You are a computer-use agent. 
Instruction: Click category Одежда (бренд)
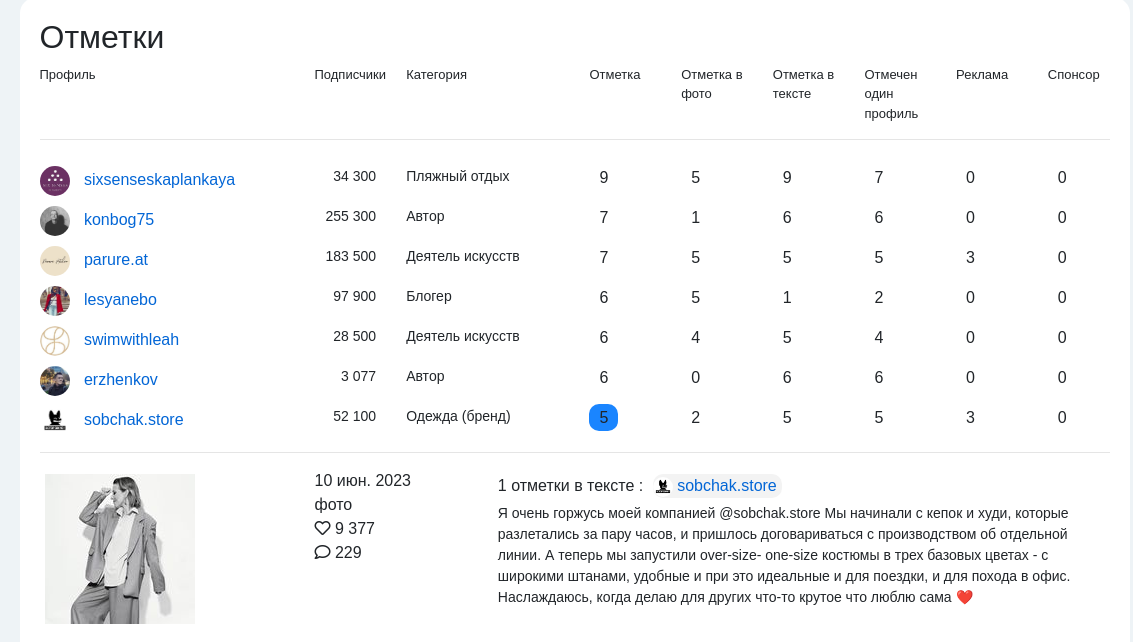[458, 416]
